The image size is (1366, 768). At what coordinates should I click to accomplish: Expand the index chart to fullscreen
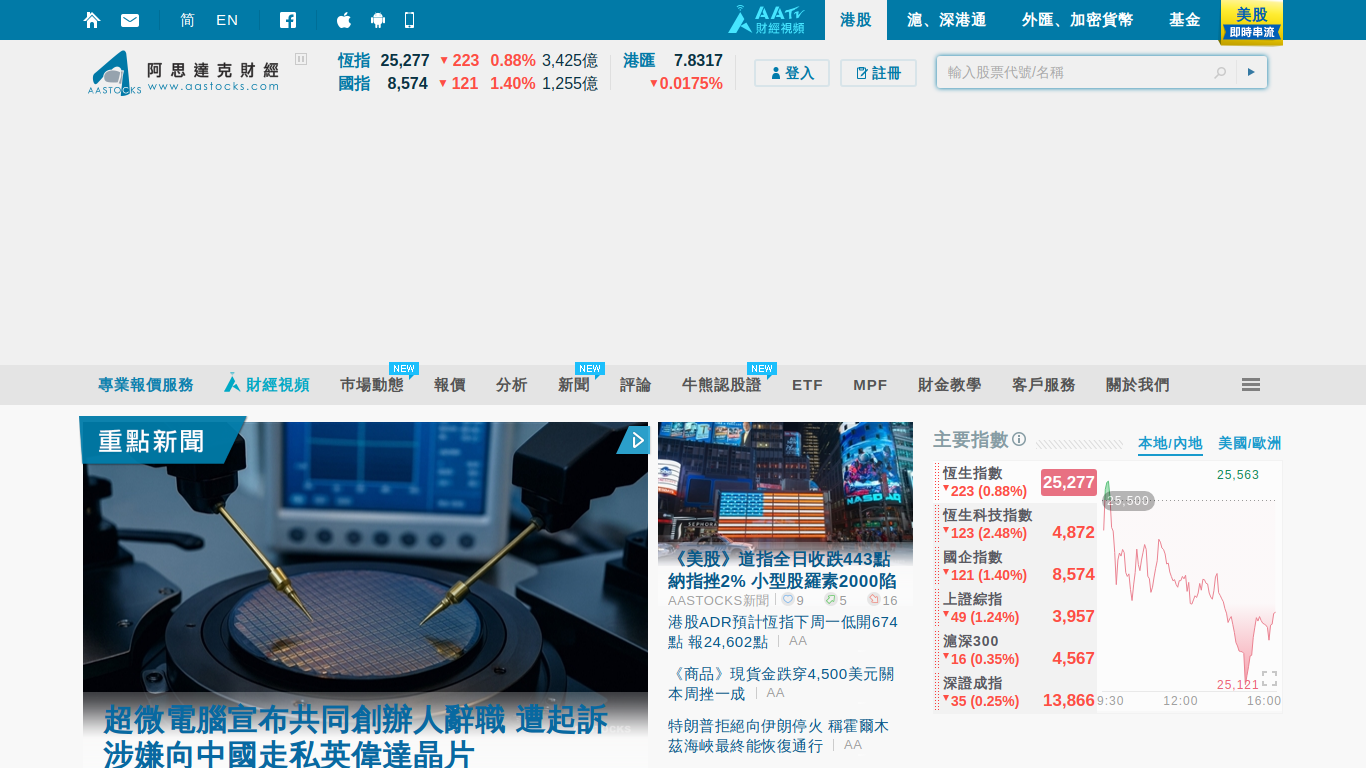[1269, 678]
